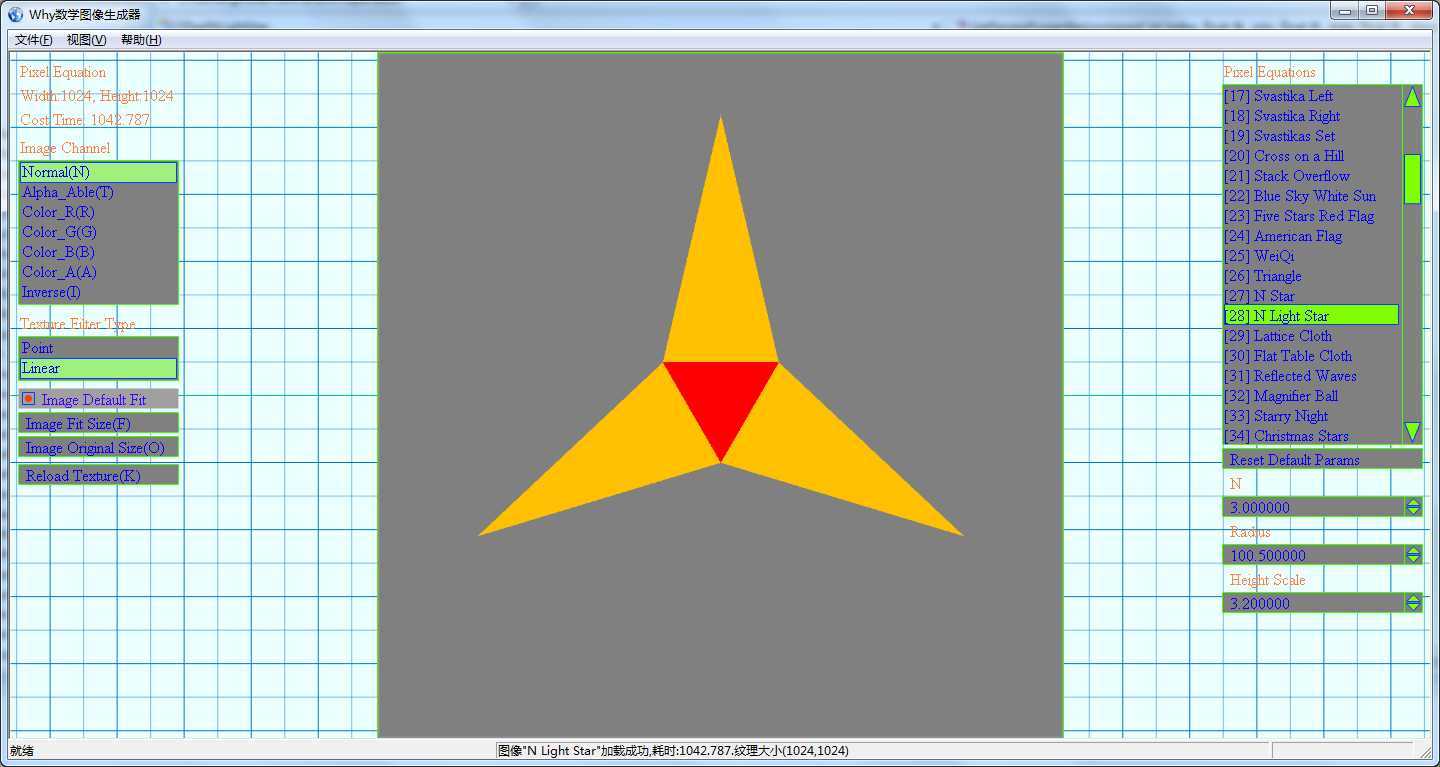Click the Cost Time 1042.787 label

point(85,120)
